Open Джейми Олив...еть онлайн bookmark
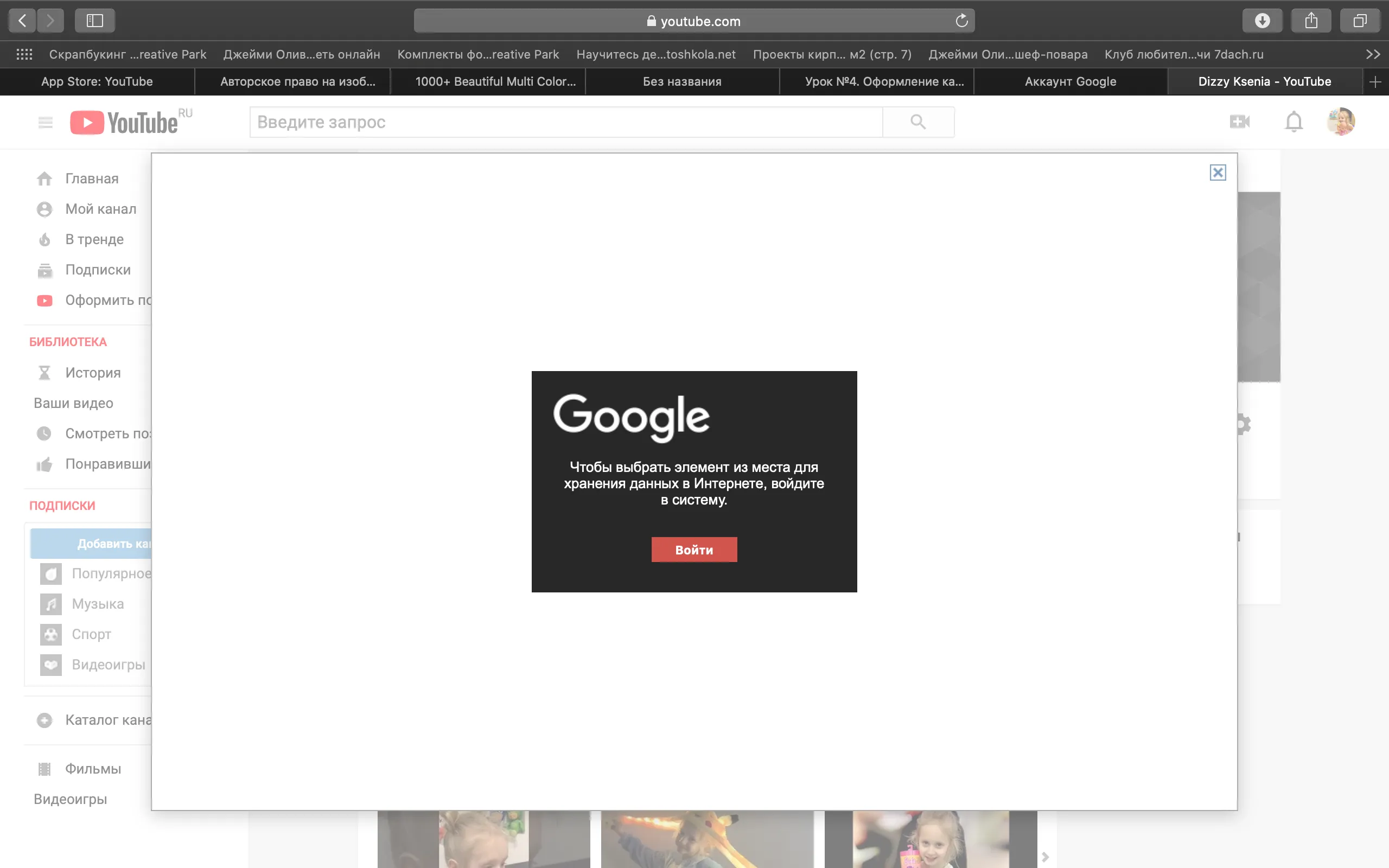The height and width of the screenshot is (868, 1389). tap(301, 54)
